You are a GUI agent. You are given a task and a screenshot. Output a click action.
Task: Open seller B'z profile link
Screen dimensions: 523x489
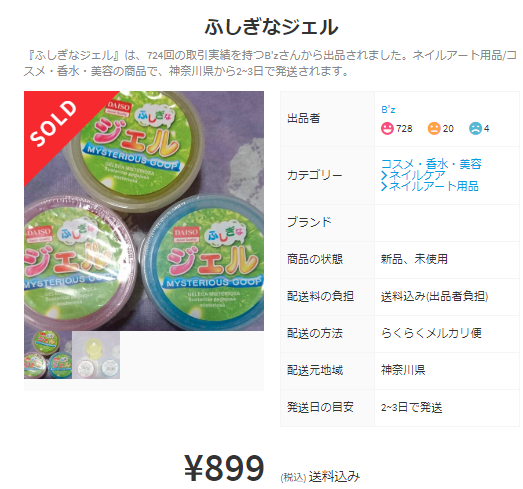tap(388, 110)
